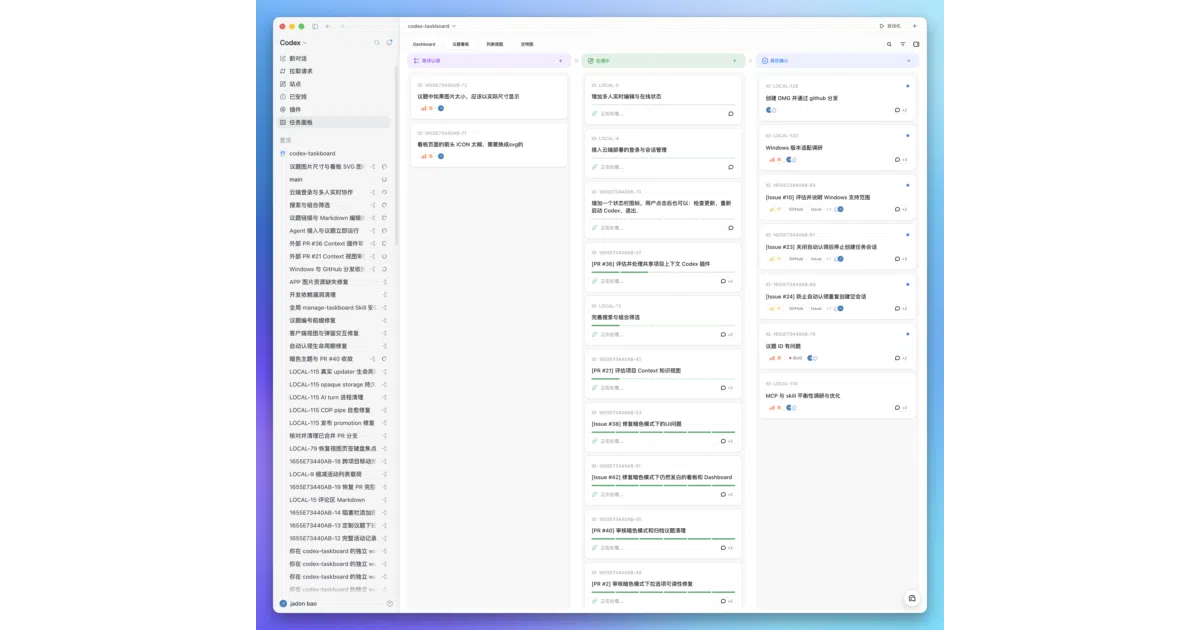Click the 自动化 button in the title bar

click(x=890, y=26)
